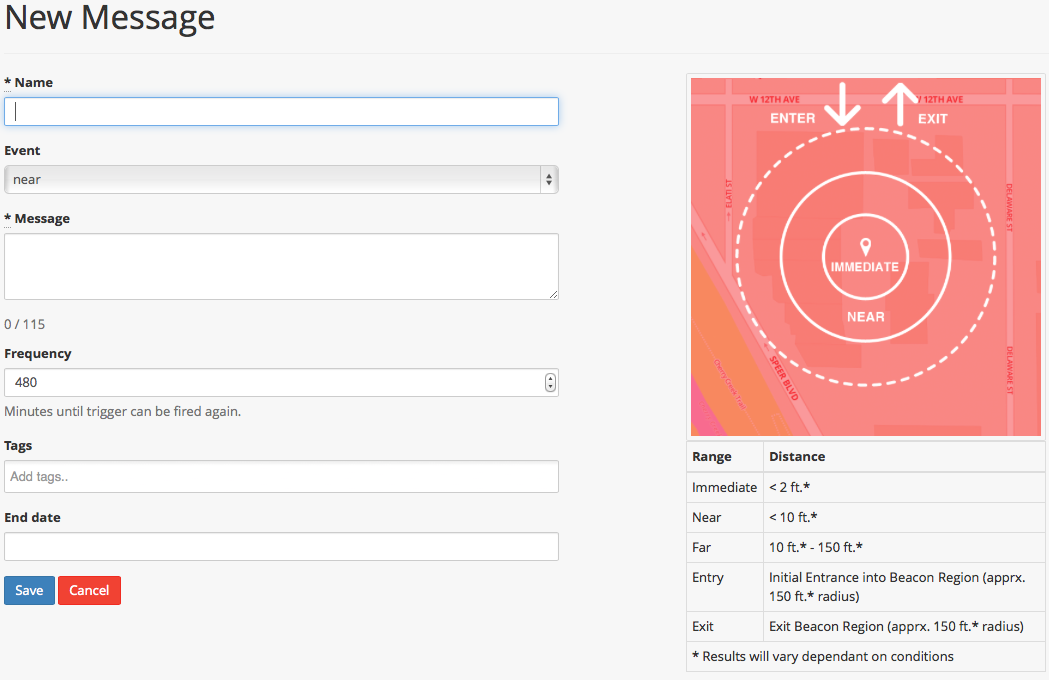The width and height of the screenshot is (1049, 680).
Task: Click inside the Message text area
Action: click(281, 266)
